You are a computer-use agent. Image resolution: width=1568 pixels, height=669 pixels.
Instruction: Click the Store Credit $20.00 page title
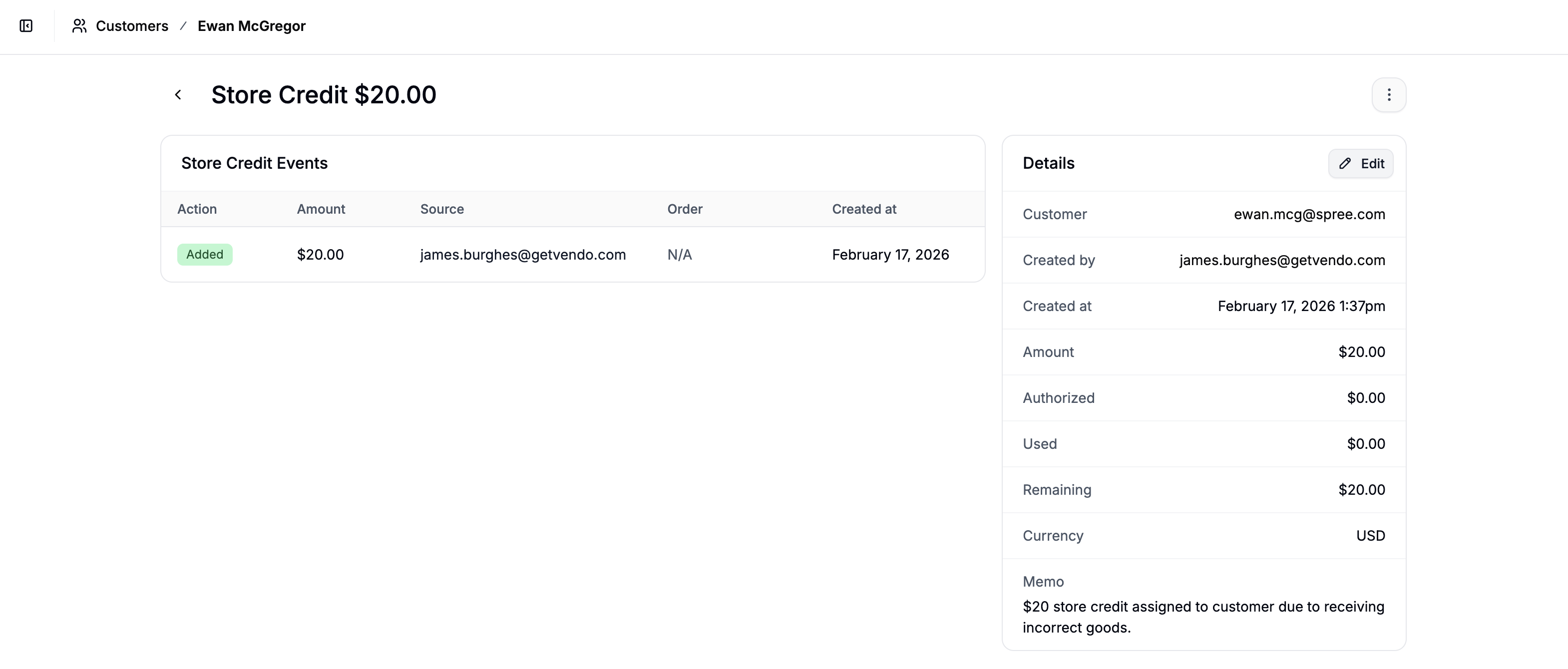(323, 94)
